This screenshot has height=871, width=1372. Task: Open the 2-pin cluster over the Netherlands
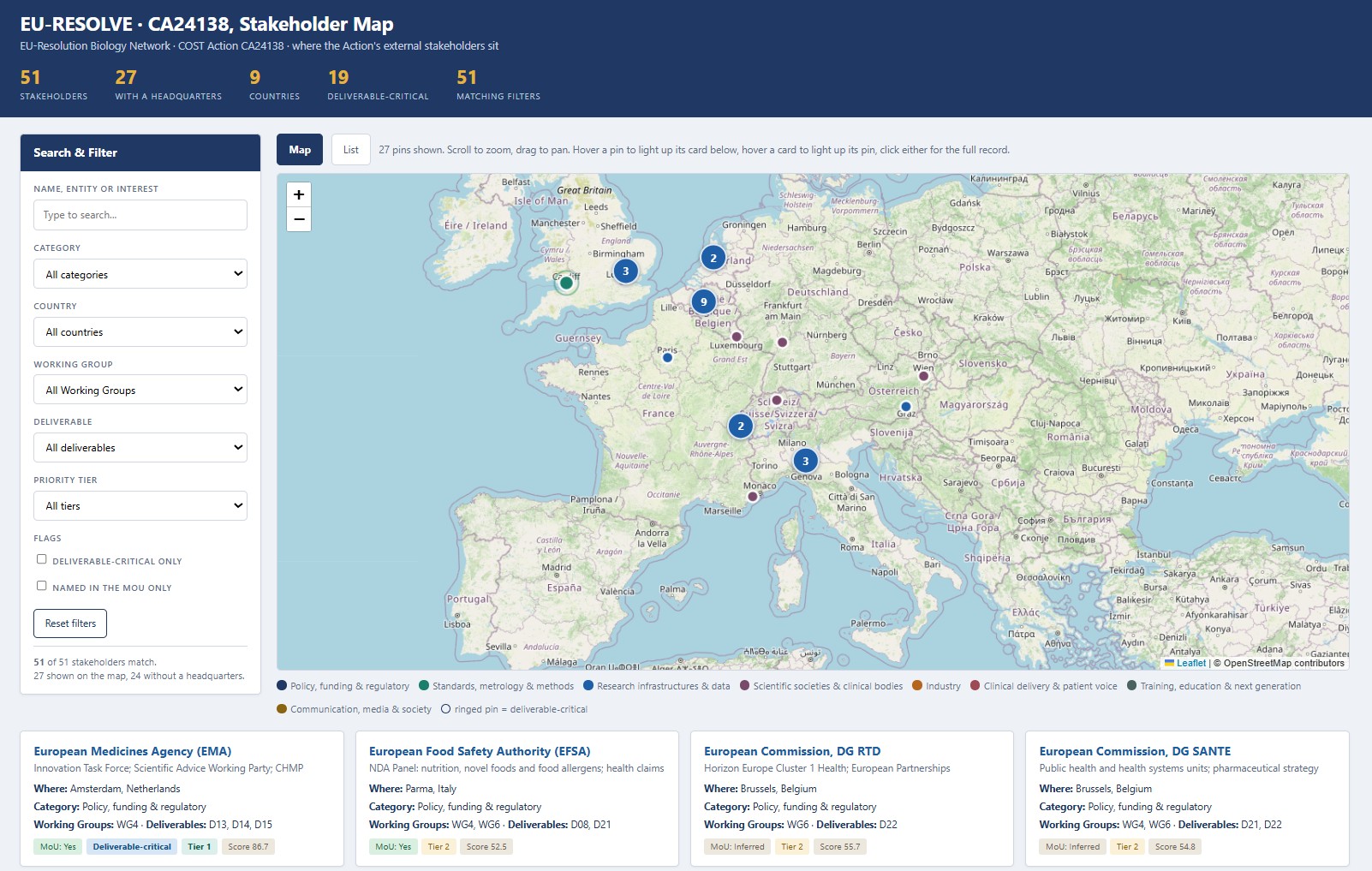(713, 258)
